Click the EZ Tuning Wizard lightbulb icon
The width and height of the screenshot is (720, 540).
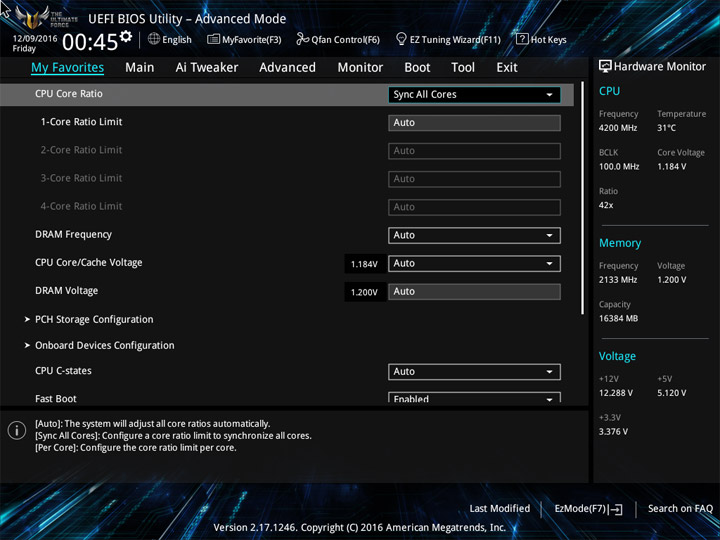tap(401, 39)
